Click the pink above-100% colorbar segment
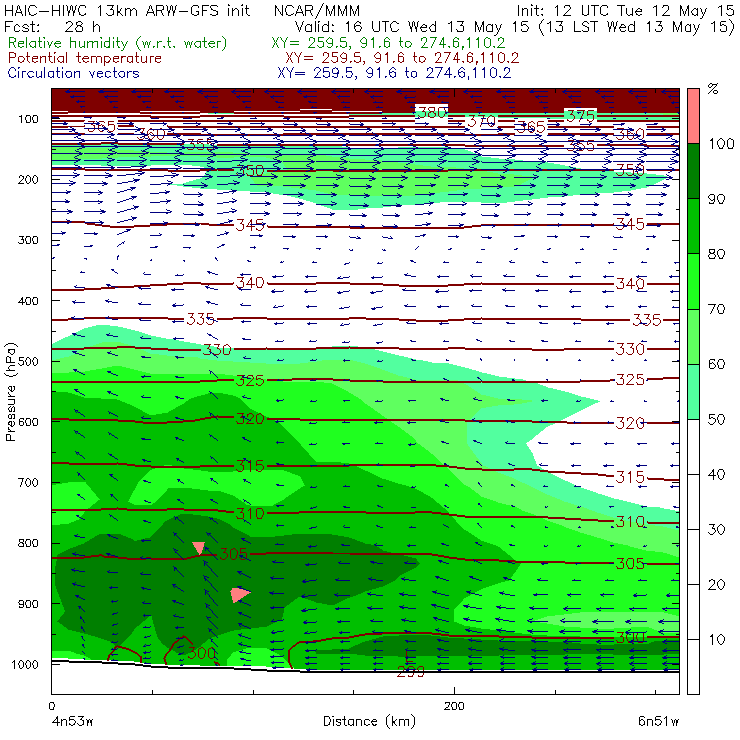740x740 pixels. tap(693, 116)
